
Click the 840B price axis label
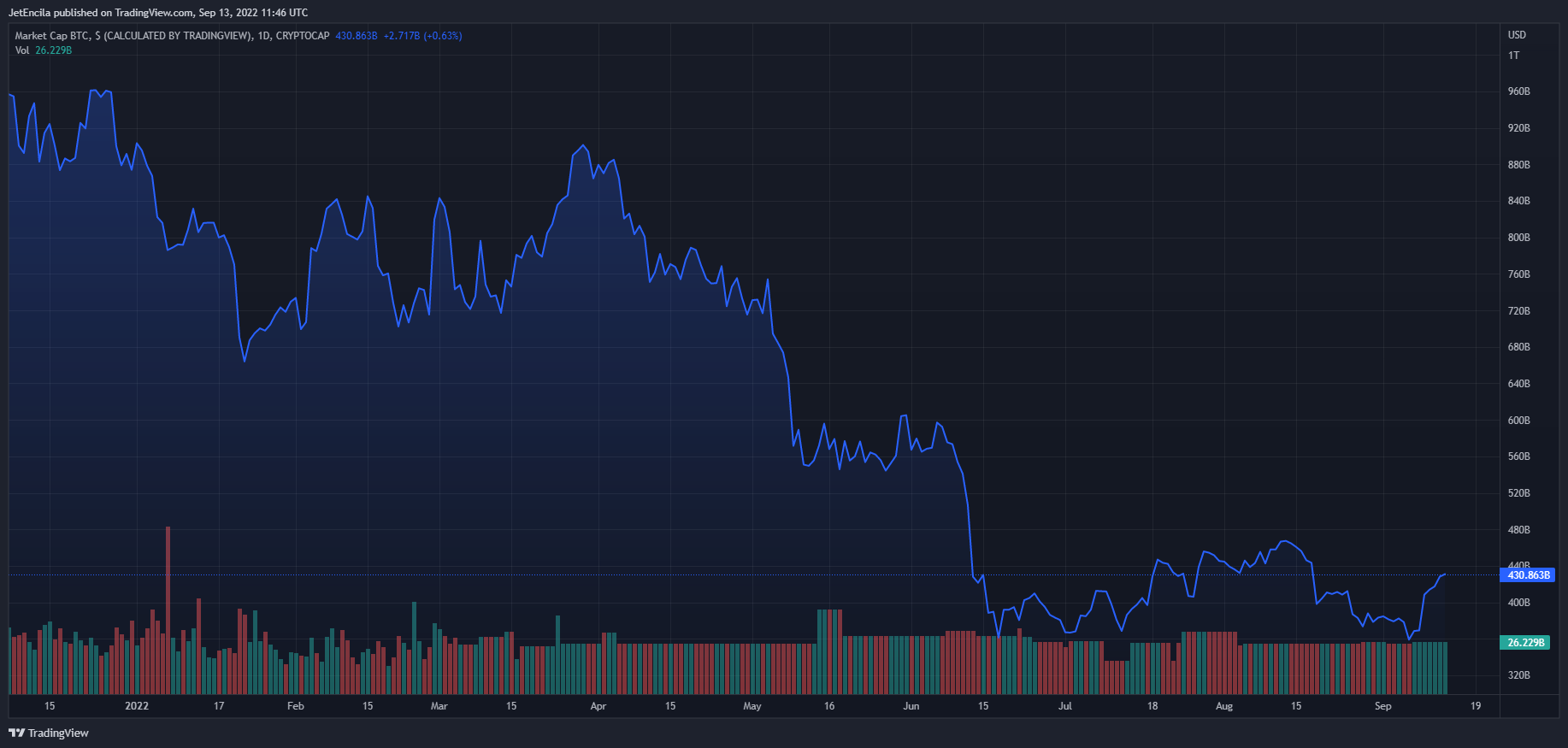(1518, 201)
